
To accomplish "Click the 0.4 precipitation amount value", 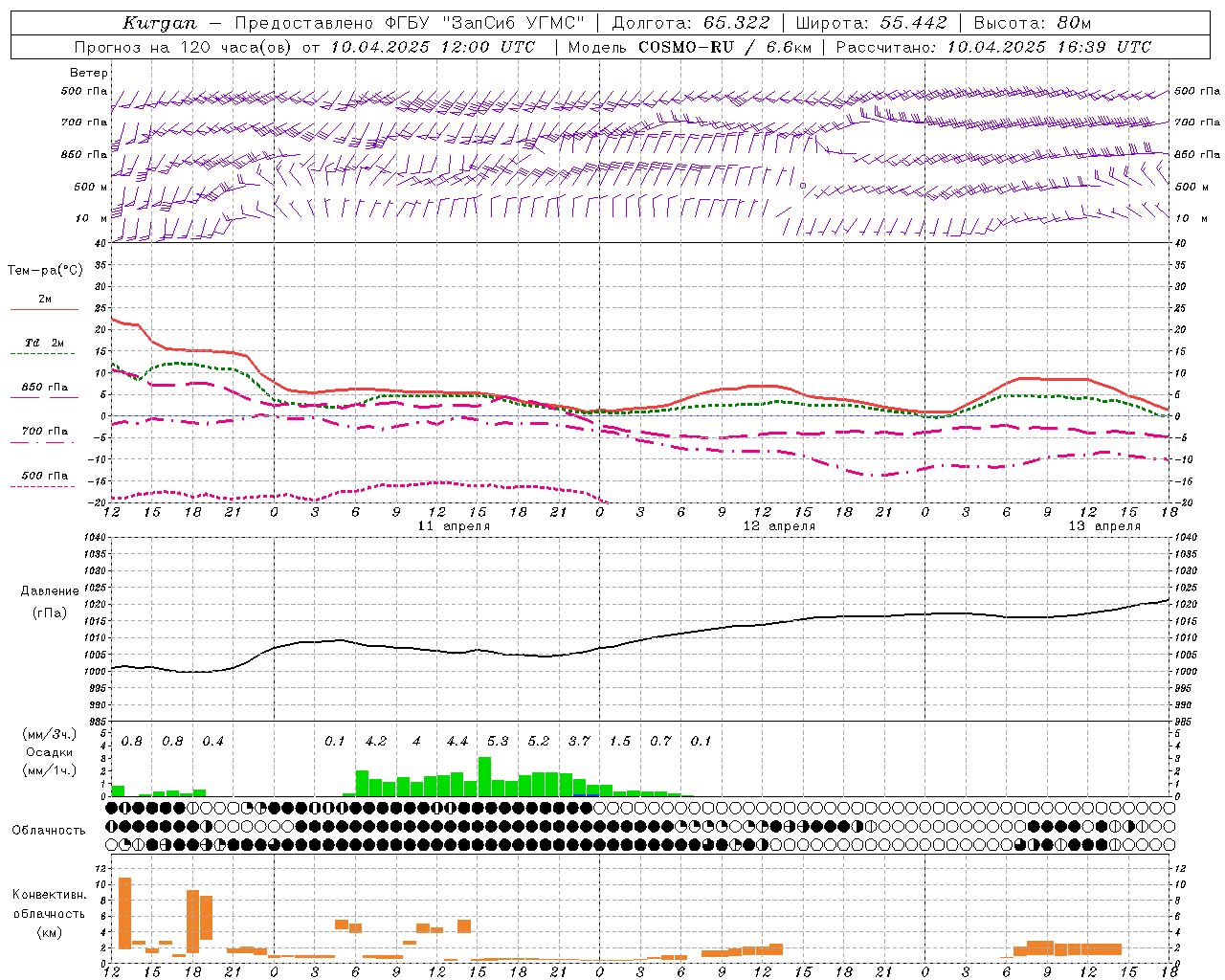I will (x=212, y=742).
